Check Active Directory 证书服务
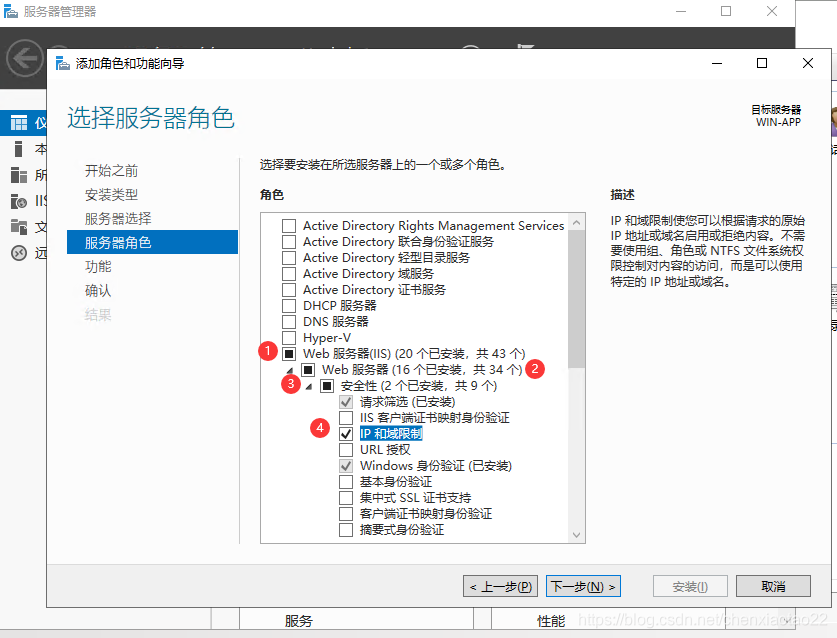This screenshot has height=638, width=837. pos(289,290)
